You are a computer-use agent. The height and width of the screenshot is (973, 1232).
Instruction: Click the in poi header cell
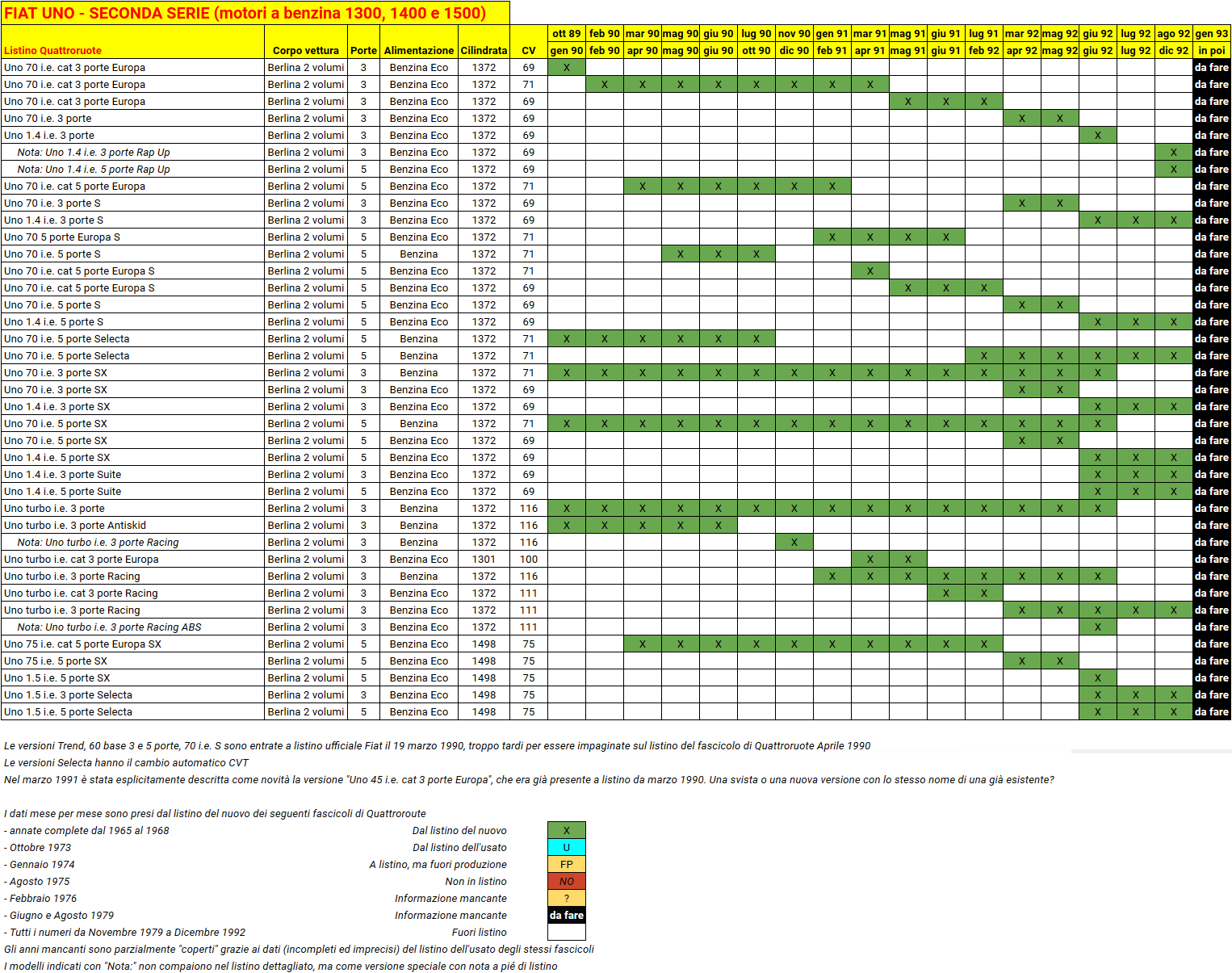1212,50
